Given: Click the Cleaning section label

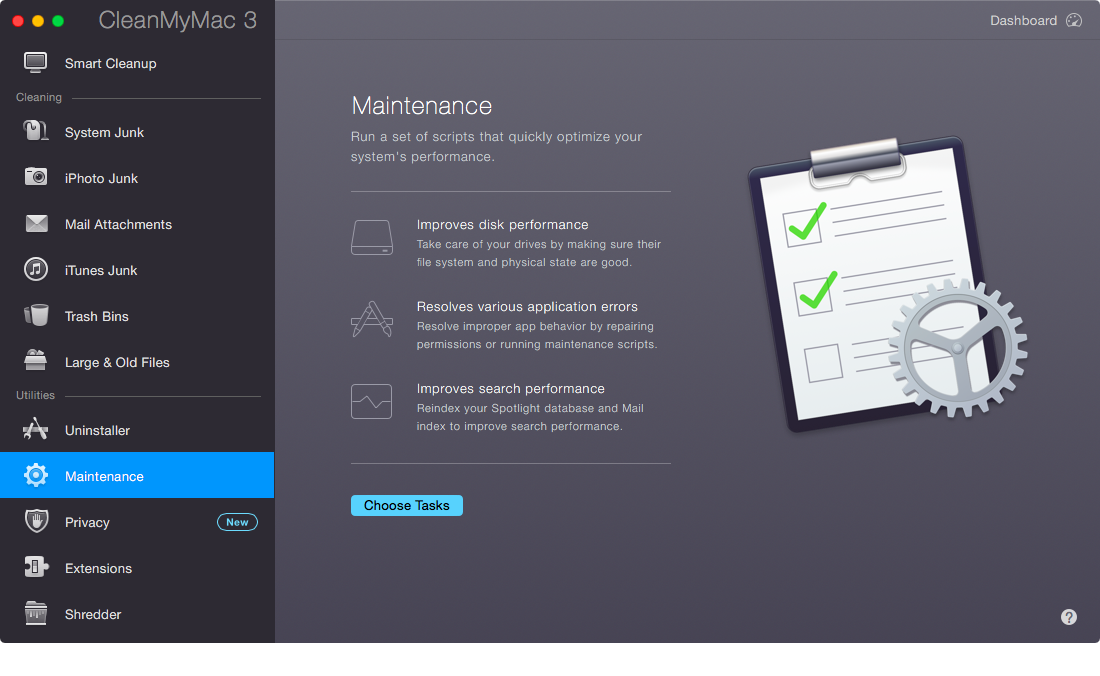Looking at the screenshot, I should click(x=39, y=97).
